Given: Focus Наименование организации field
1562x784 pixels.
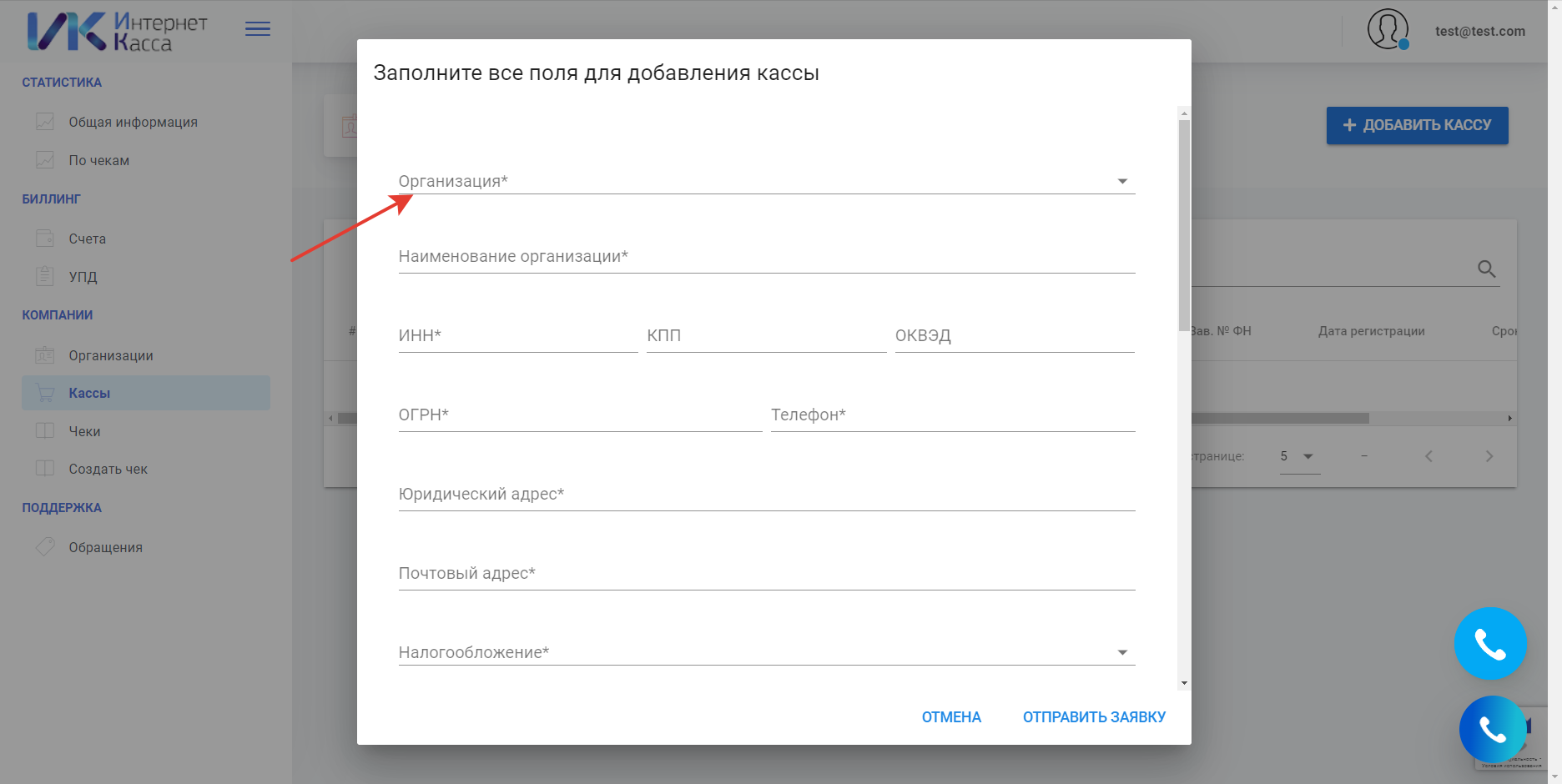Looking at the screenshot, I should (767, 256).
